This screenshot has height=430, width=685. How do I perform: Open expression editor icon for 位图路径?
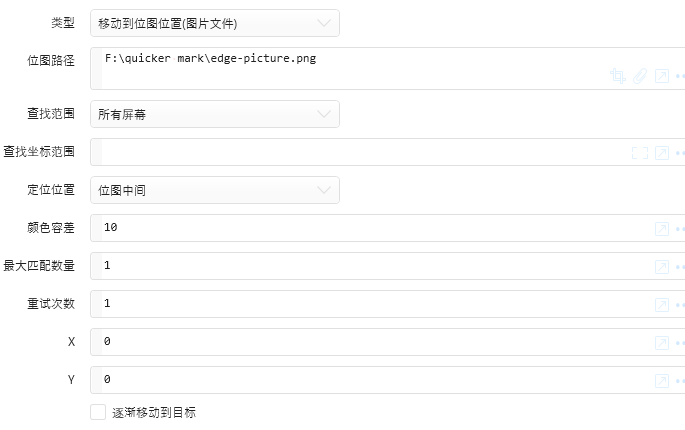pos(662,76)
